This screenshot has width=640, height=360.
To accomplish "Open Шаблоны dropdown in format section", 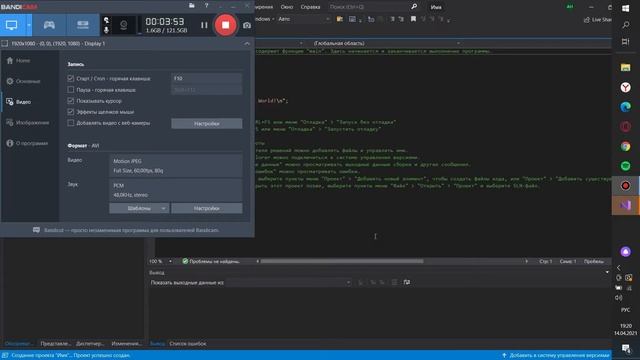I will pos(139,208).
